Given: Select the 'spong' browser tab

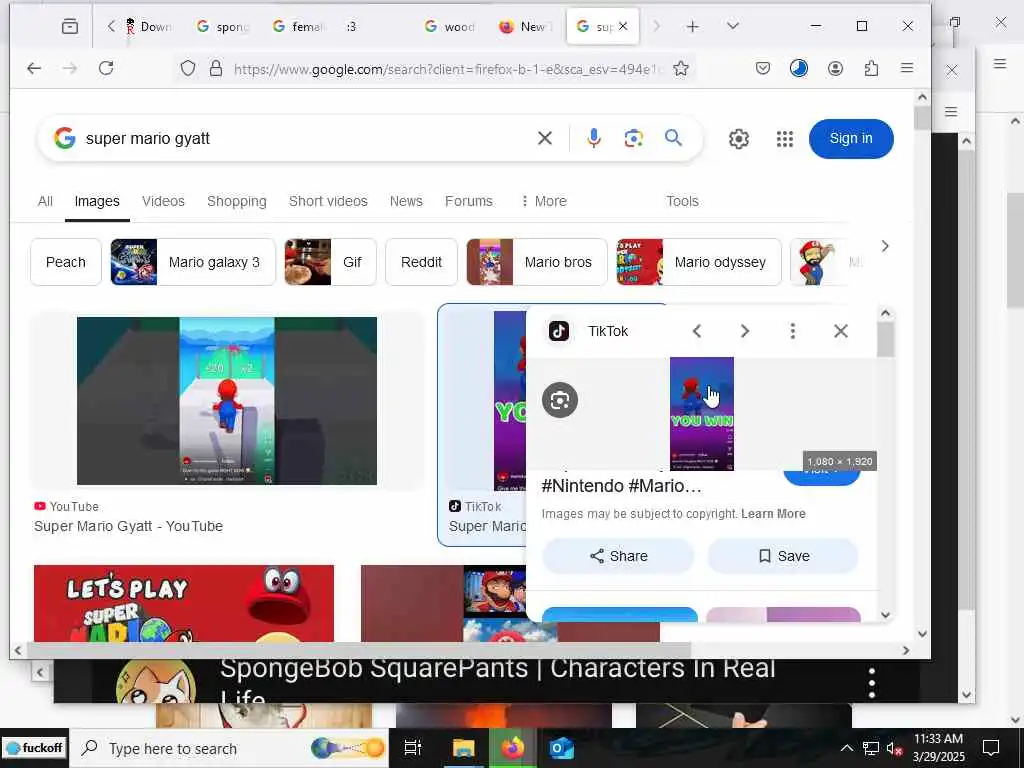Looking at the screenshot, I should (x=223, y=27).
